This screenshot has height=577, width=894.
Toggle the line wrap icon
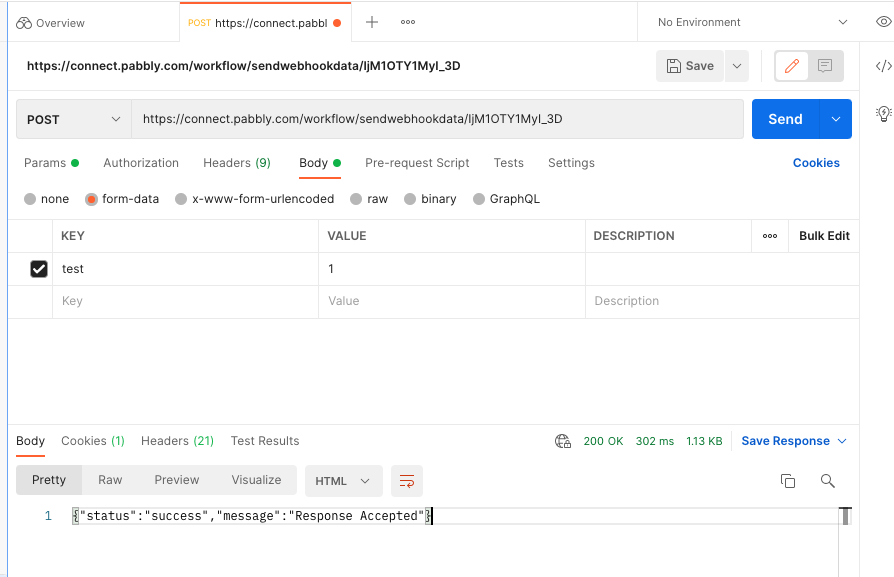click(407, 481)
